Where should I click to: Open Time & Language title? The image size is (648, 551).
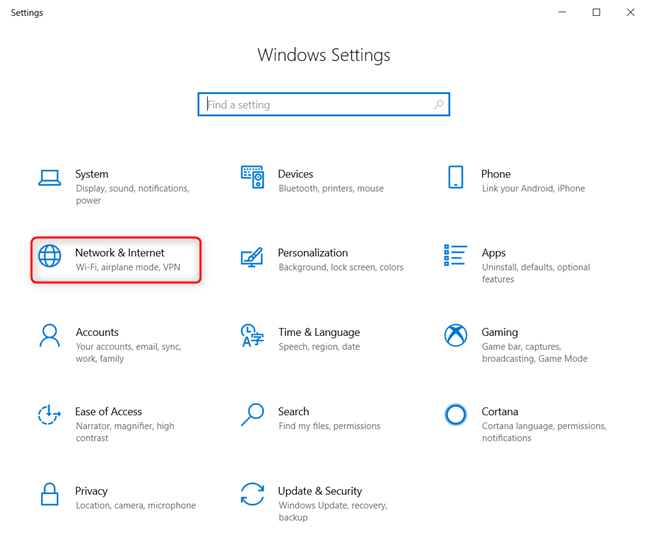click(319, 332)
